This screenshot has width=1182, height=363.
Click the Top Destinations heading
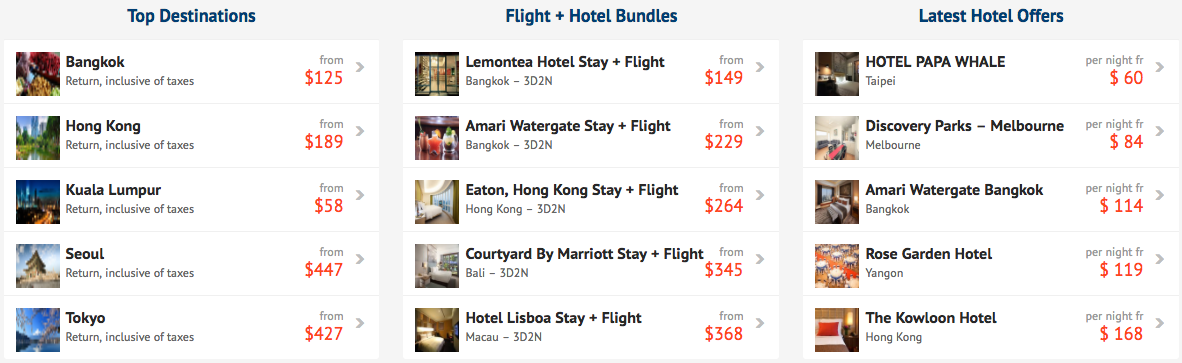[191, 16]
